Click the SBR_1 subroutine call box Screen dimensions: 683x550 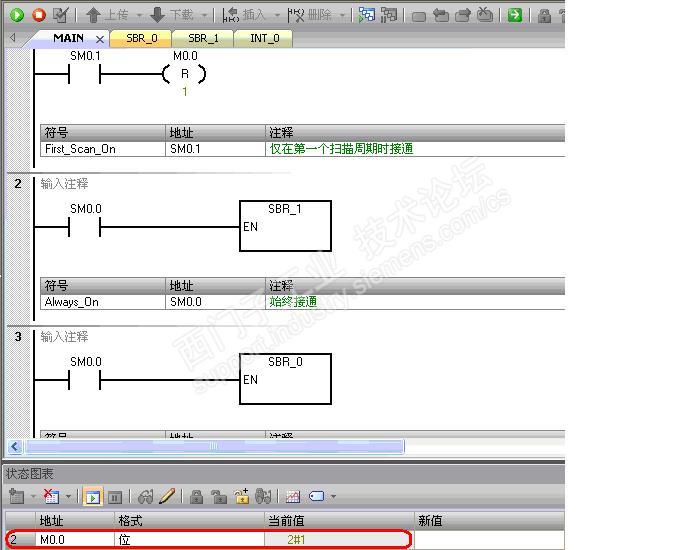click(285, 226)
